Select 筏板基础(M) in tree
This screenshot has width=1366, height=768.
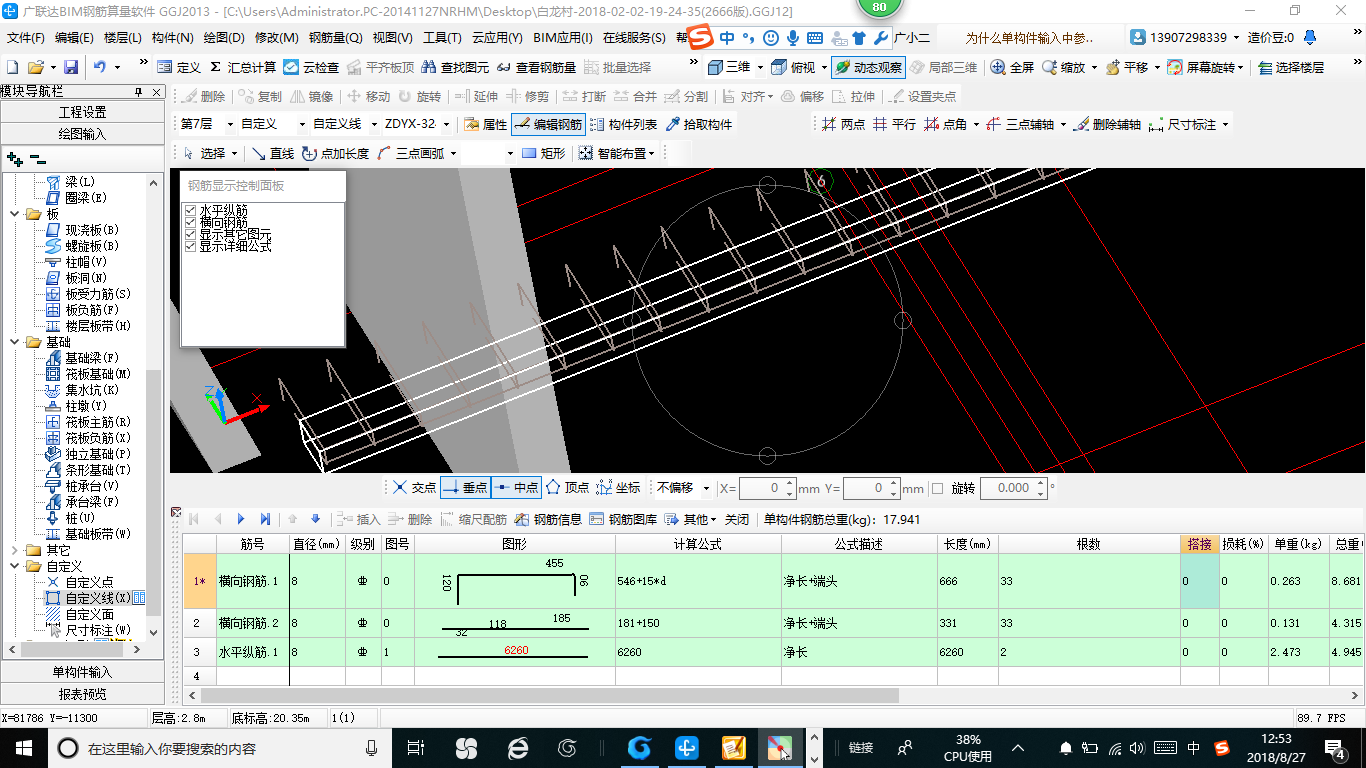click(x=88, y=374)
